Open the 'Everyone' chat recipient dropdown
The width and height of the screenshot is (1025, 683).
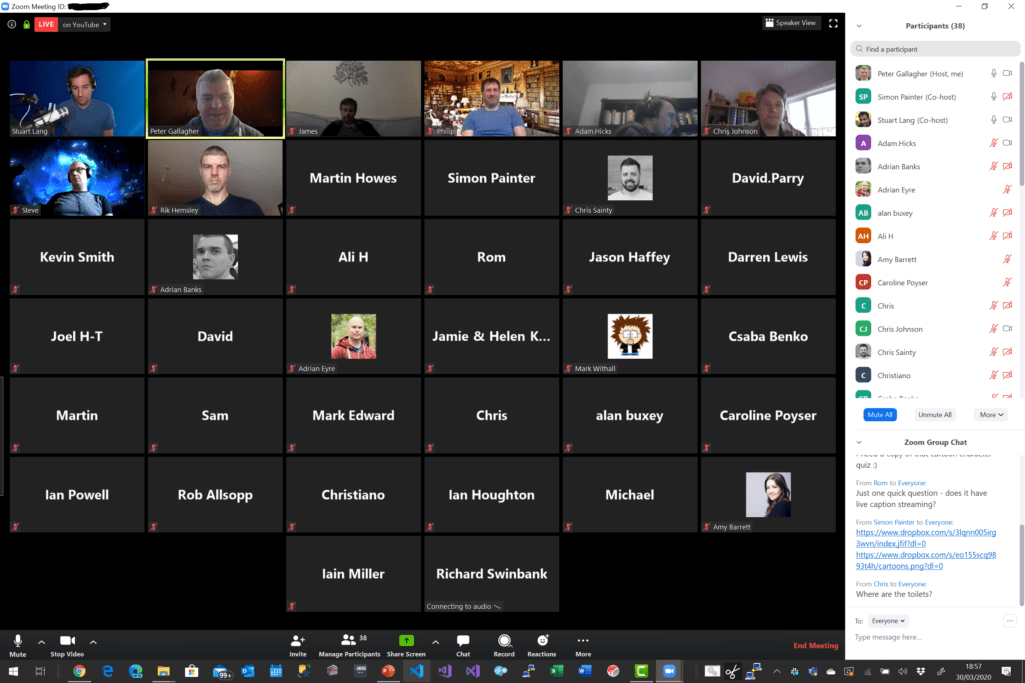tap(888, 620)
